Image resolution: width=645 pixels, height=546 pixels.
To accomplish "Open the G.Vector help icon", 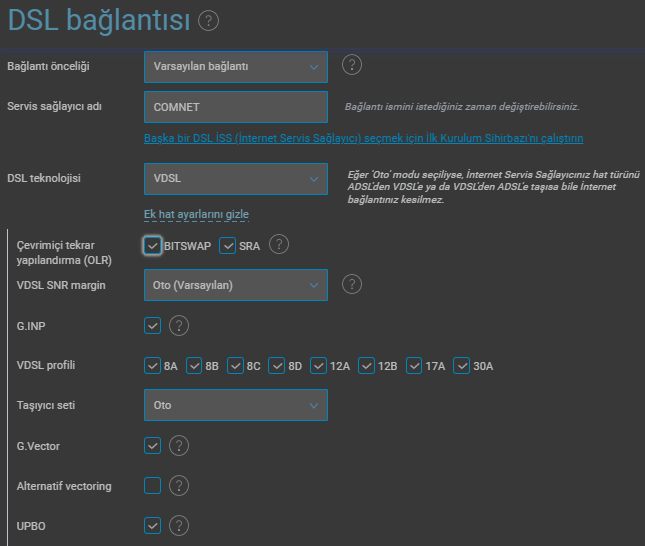I will (x=179, y=446).
